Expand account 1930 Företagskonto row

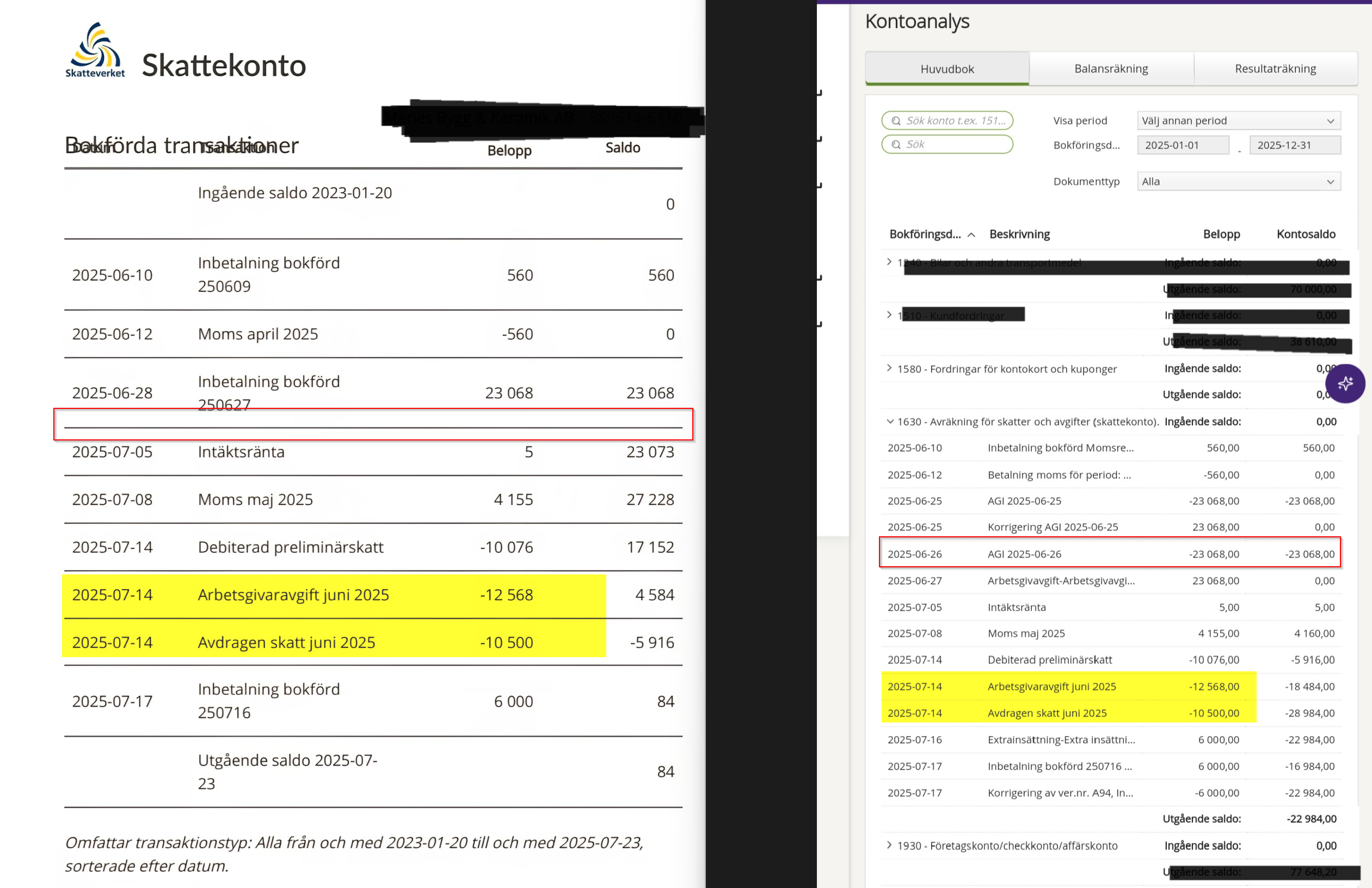point(889,845)
